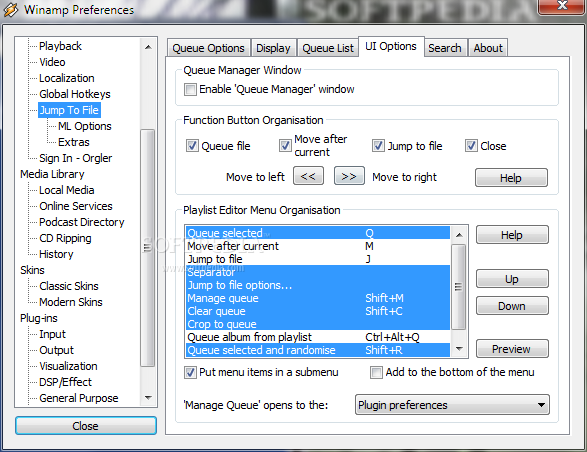
Task: Open the 'Manage Queue' opens to dropdown
Action: [x=452, y=405]
